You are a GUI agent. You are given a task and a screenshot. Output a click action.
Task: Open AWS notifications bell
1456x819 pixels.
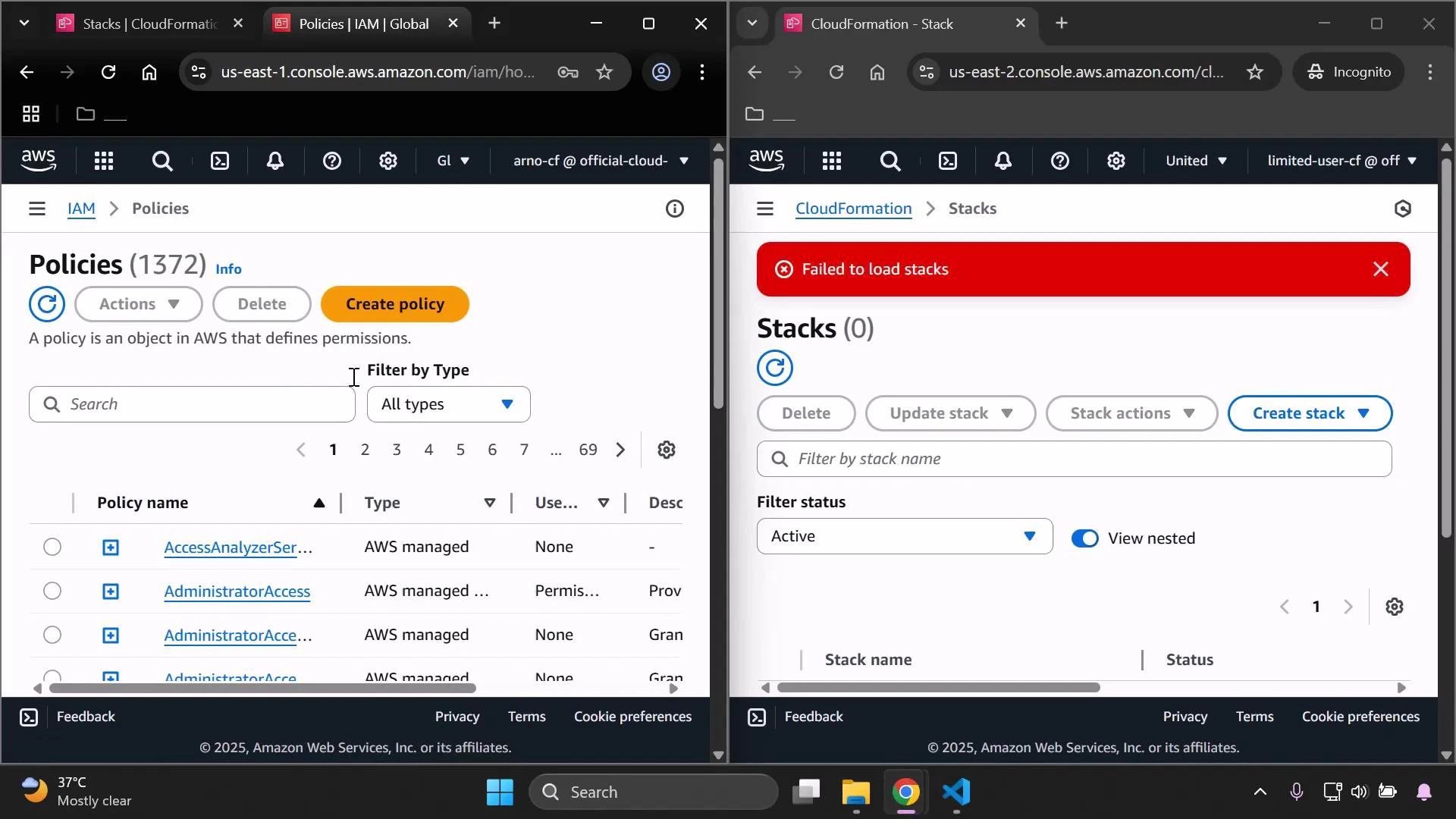coord(275,160)
